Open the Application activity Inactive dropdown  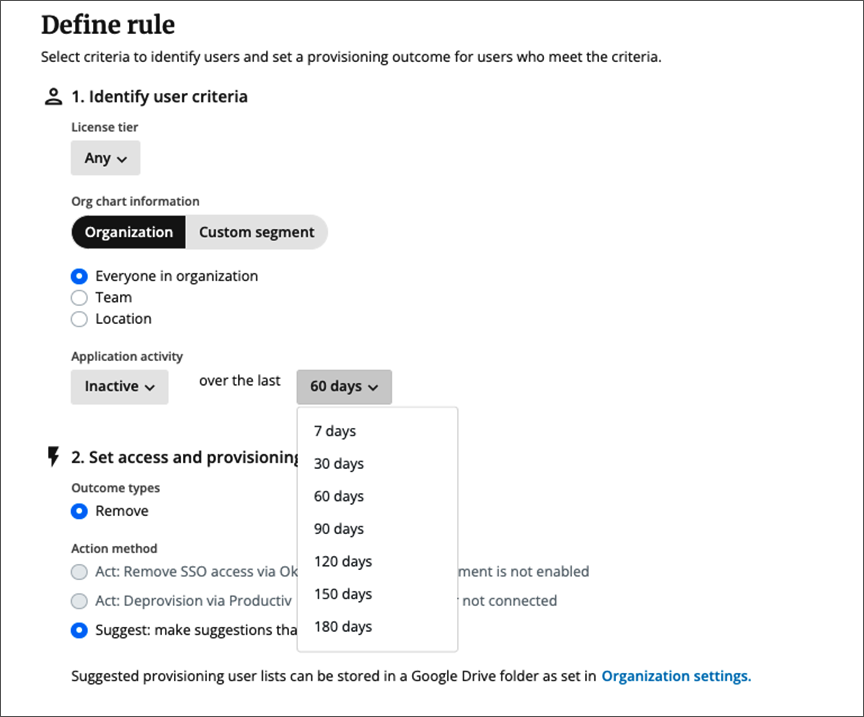[119, 387]
